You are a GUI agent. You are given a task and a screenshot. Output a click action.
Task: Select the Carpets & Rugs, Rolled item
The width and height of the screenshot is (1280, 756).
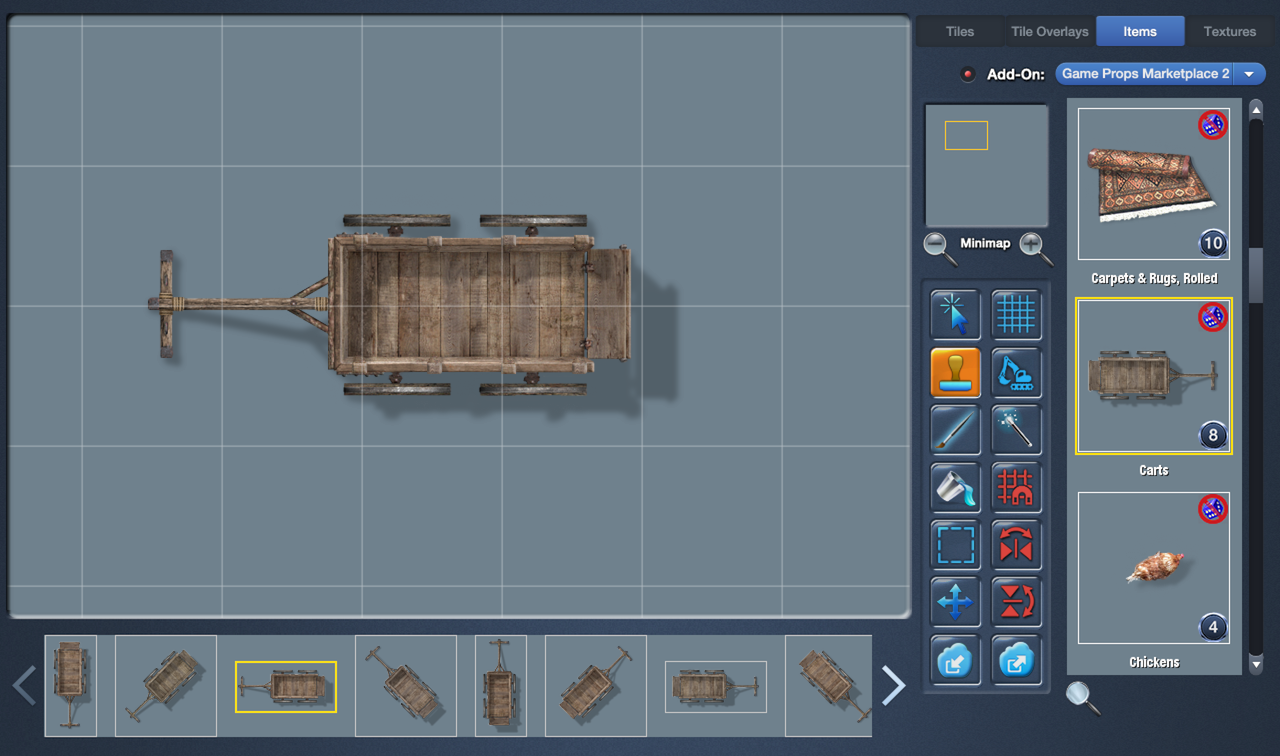[1154, 184]
